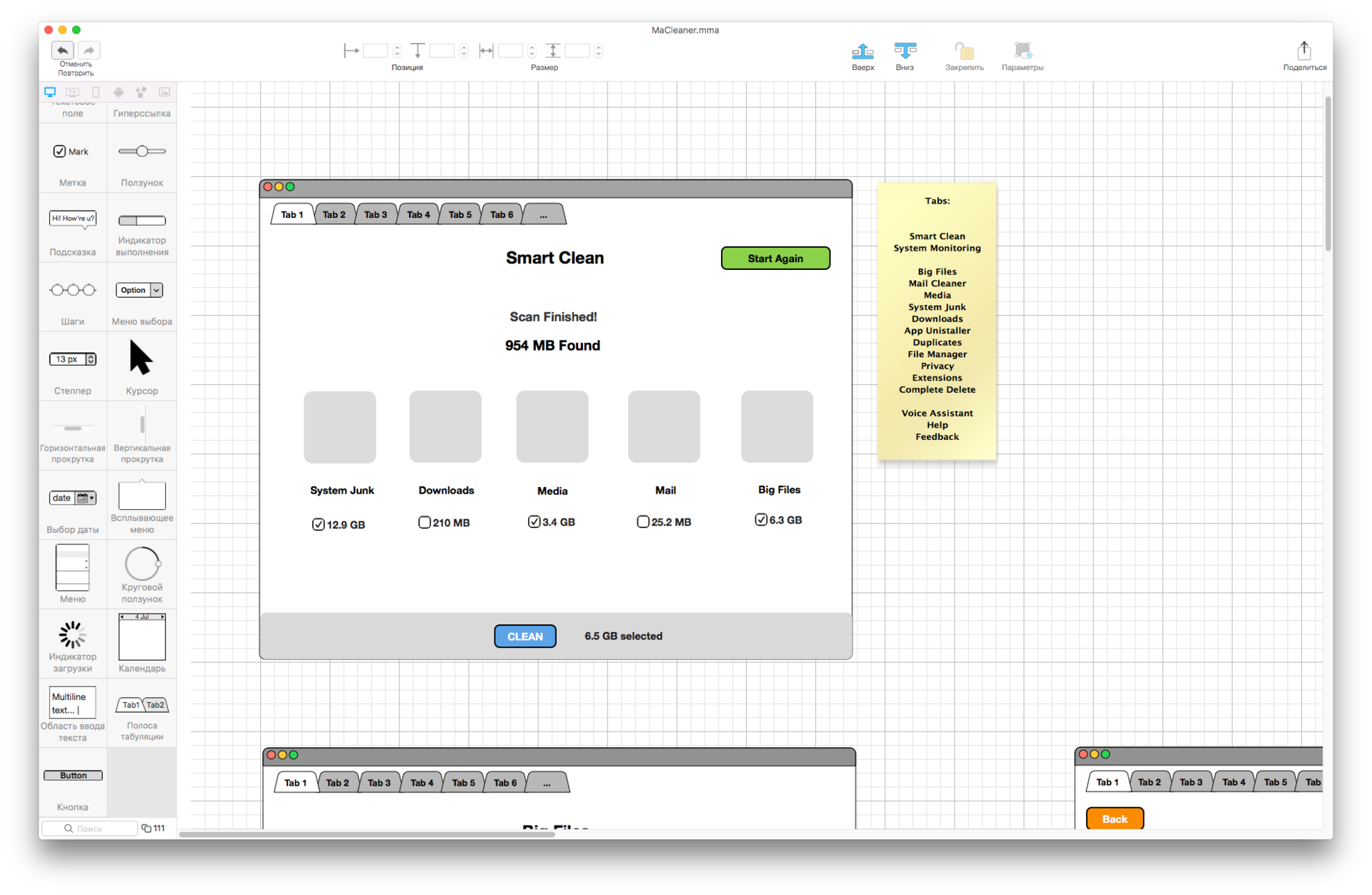The height and width of the screenshot is (895, 1372).
Task: Select the Android library category
Action: (x=119, y=92)
